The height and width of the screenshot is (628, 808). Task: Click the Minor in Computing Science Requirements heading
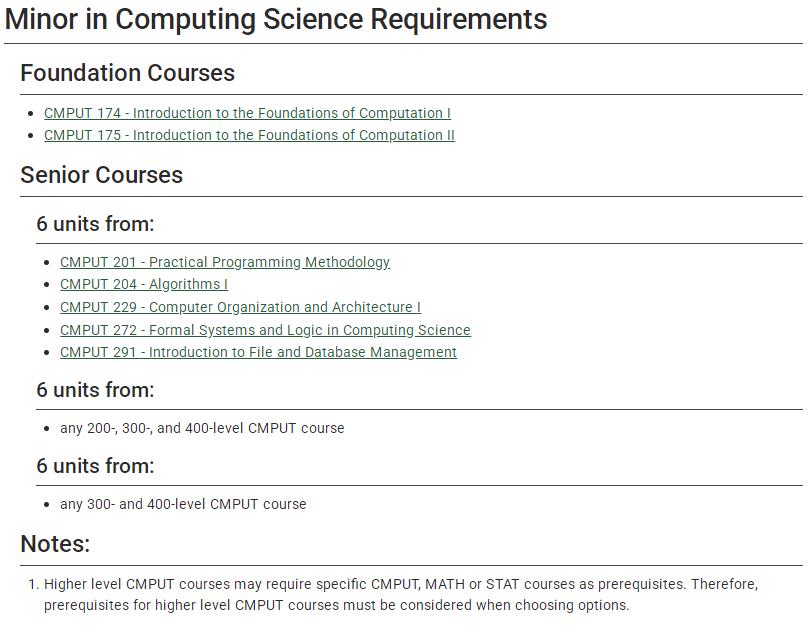pyautogui.click(x=276, y=20)
